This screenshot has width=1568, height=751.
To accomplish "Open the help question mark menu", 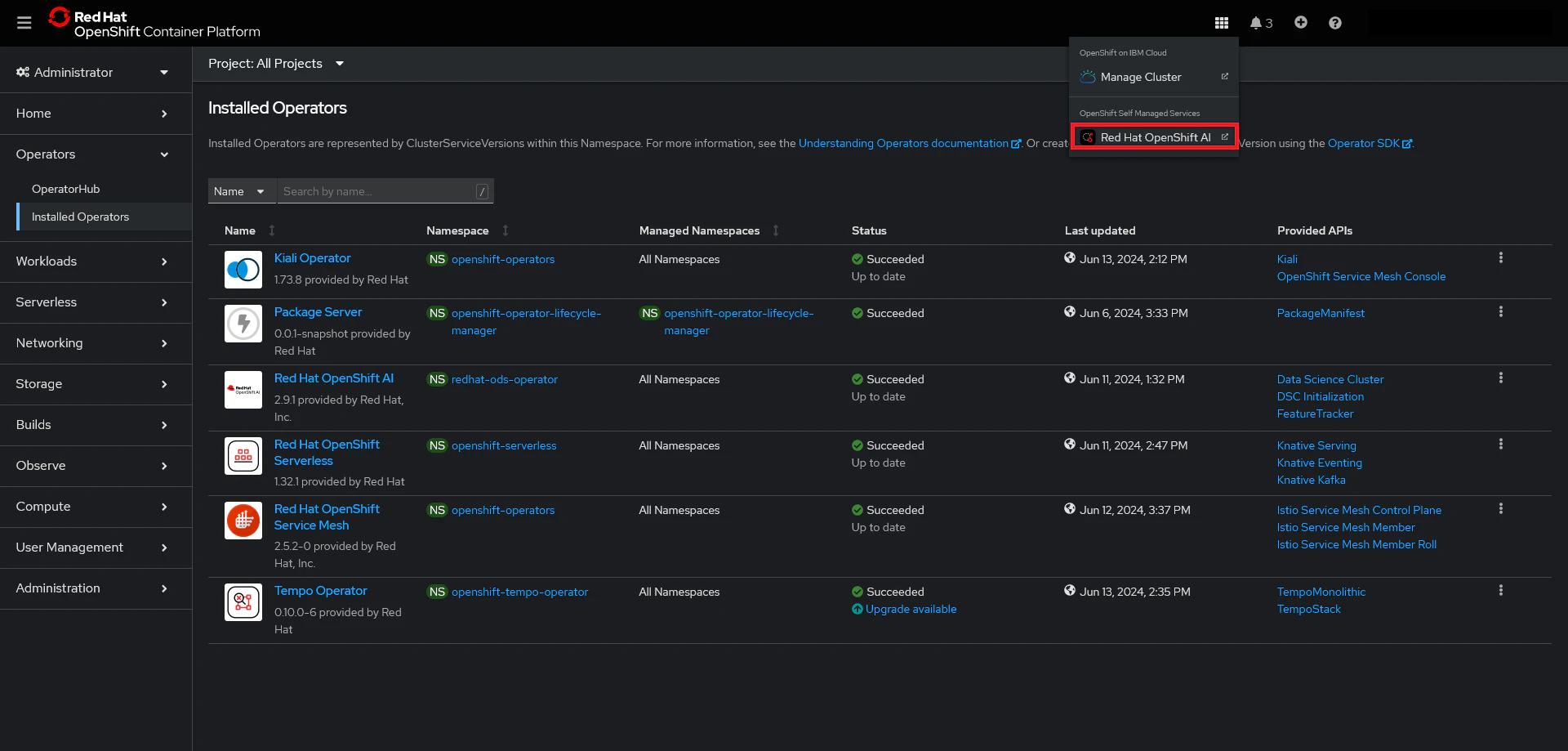I will coord(1335,23).
